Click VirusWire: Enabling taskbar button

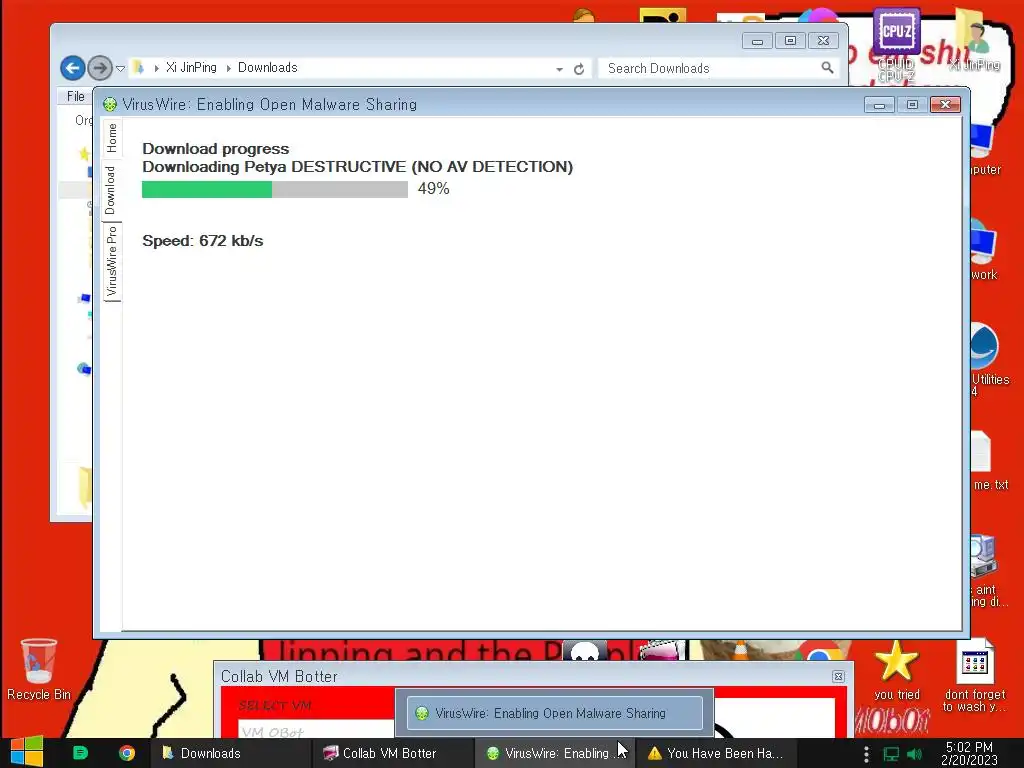554,753
